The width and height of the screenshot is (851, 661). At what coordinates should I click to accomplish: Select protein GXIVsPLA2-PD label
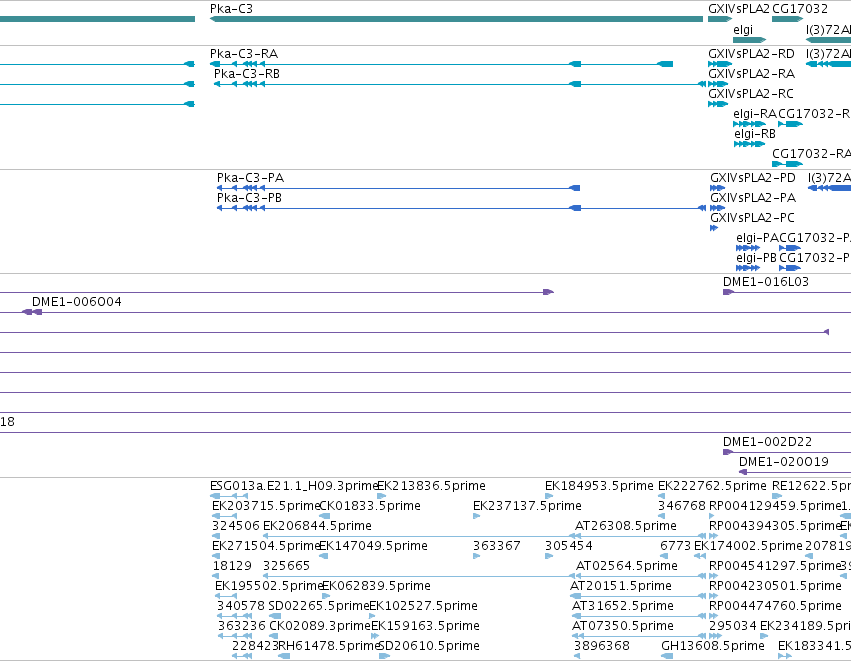click(753, 178)
